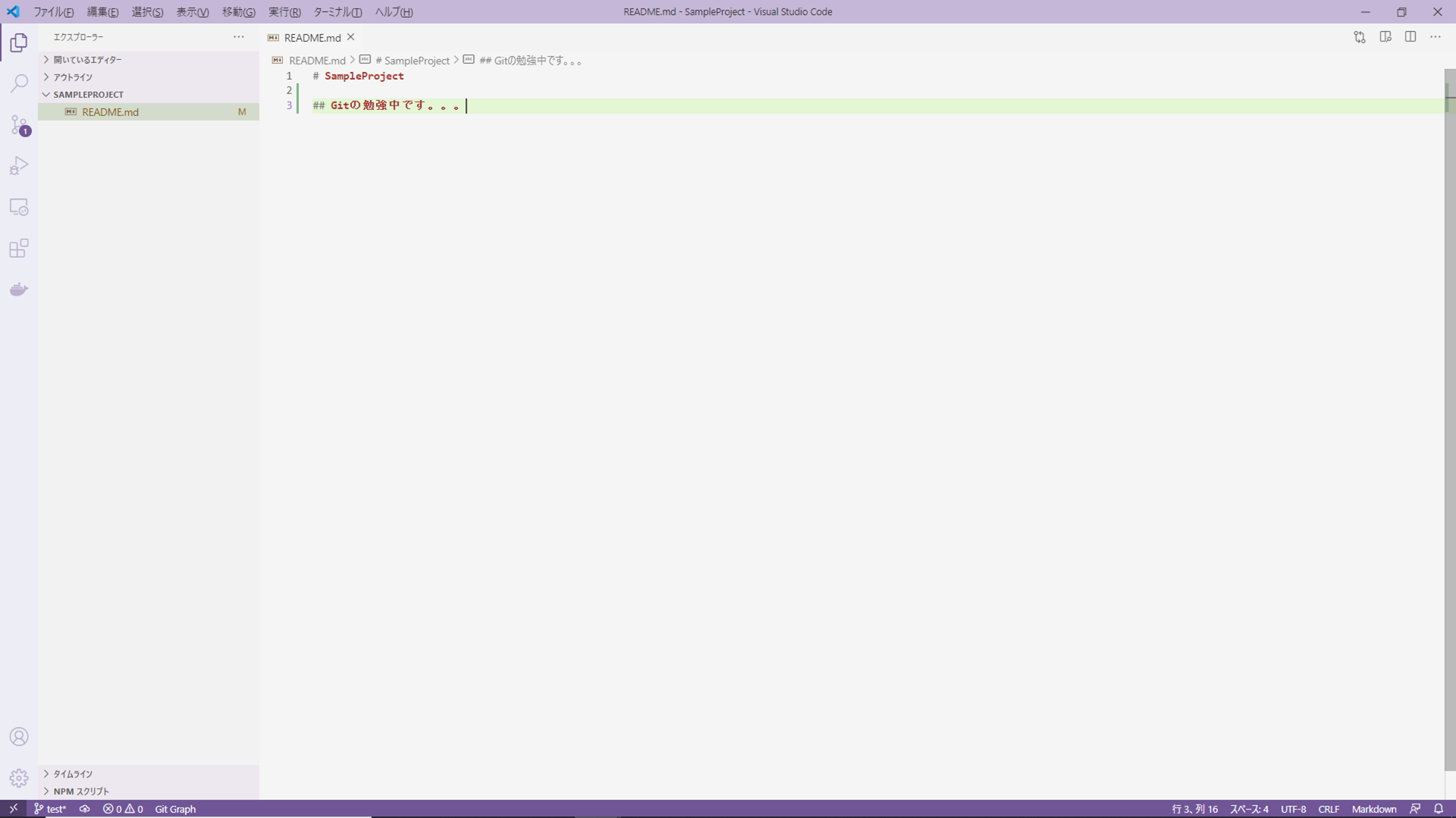Open Git Graph from status bar

(175, 809)
